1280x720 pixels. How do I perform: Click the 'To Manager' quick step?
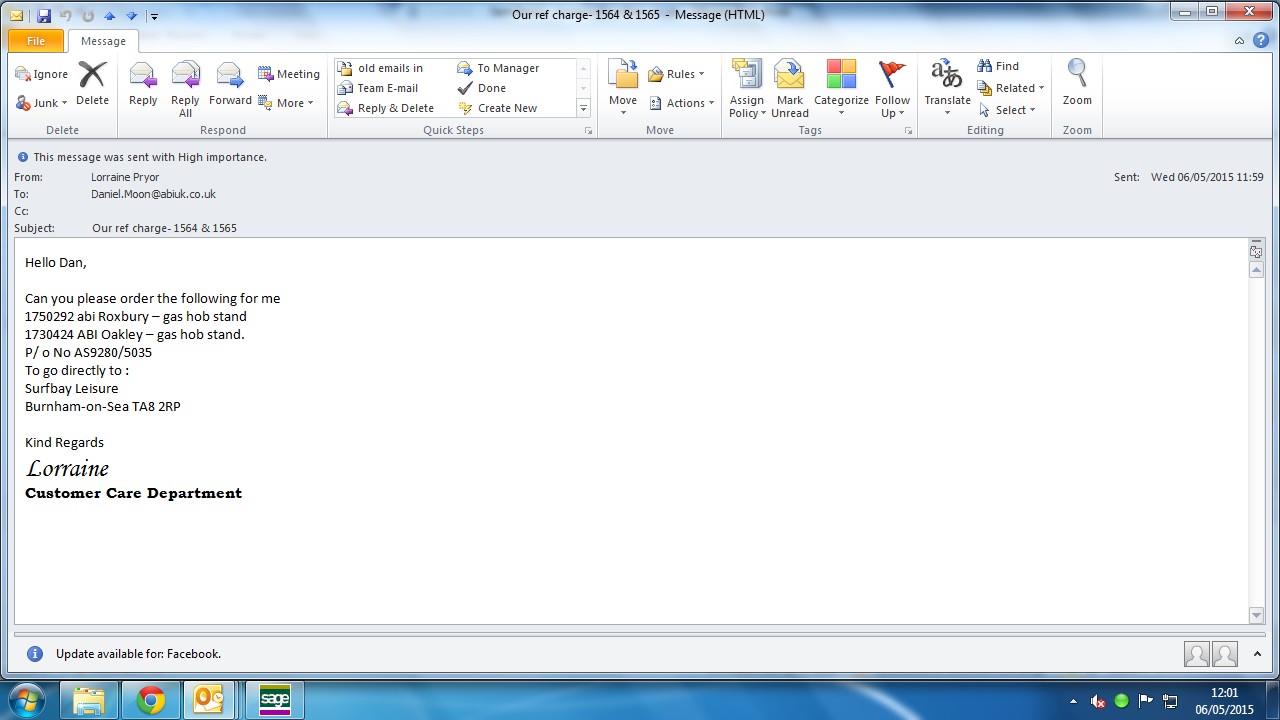click(x=498, y=68)
